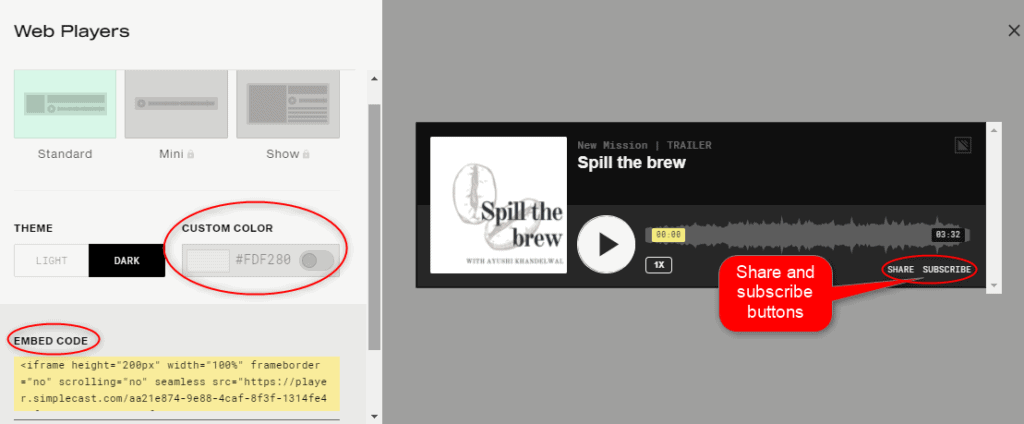Click the SUBSCRIBE button in player
The width and height of the screenshot is (1024, 424).
946,270
